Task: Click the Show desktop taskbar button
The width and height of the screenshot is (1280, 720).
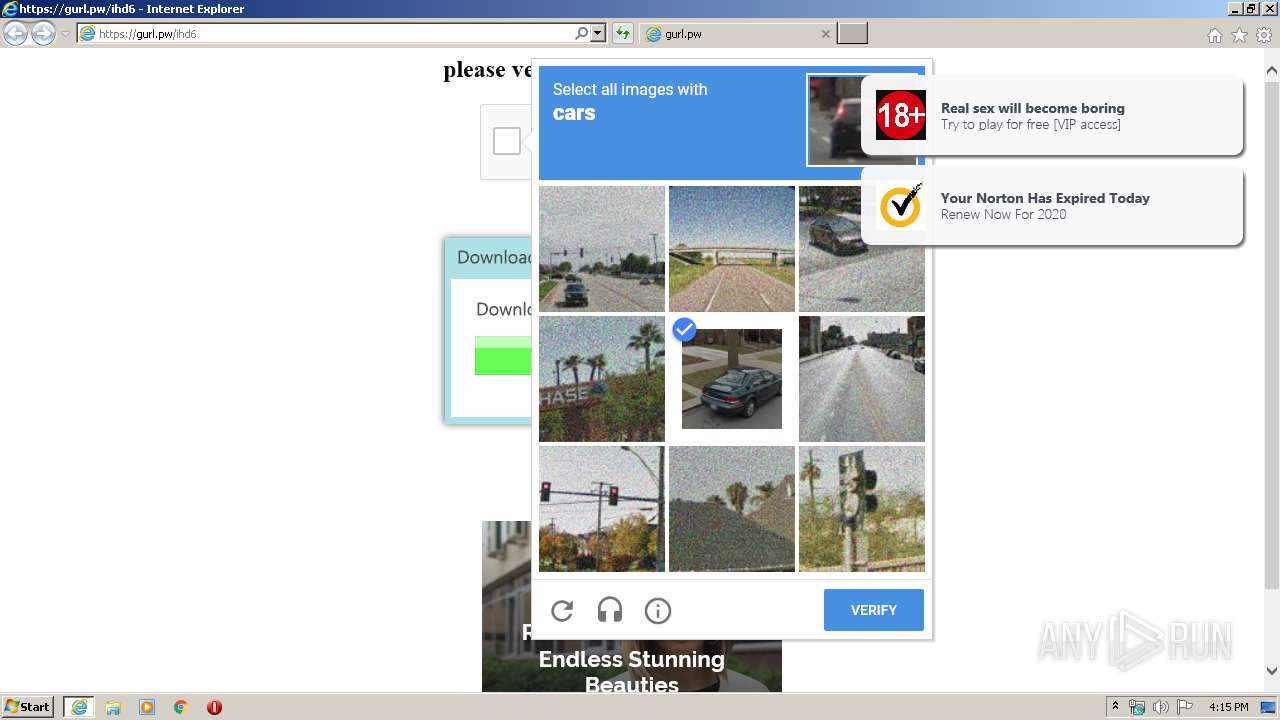Action: [x=1269, y=707]
